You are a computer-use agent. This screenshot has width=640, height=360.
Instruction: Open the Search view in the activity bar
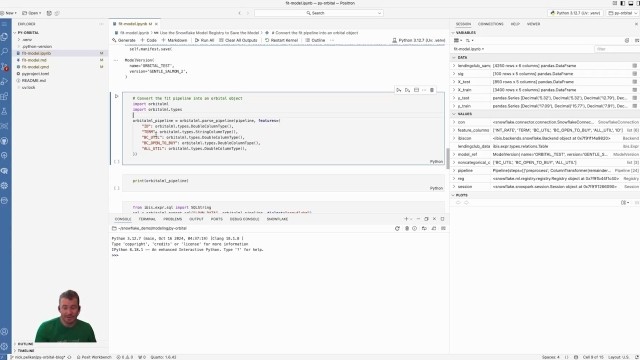pyautogui.click(x=4, y=51)
